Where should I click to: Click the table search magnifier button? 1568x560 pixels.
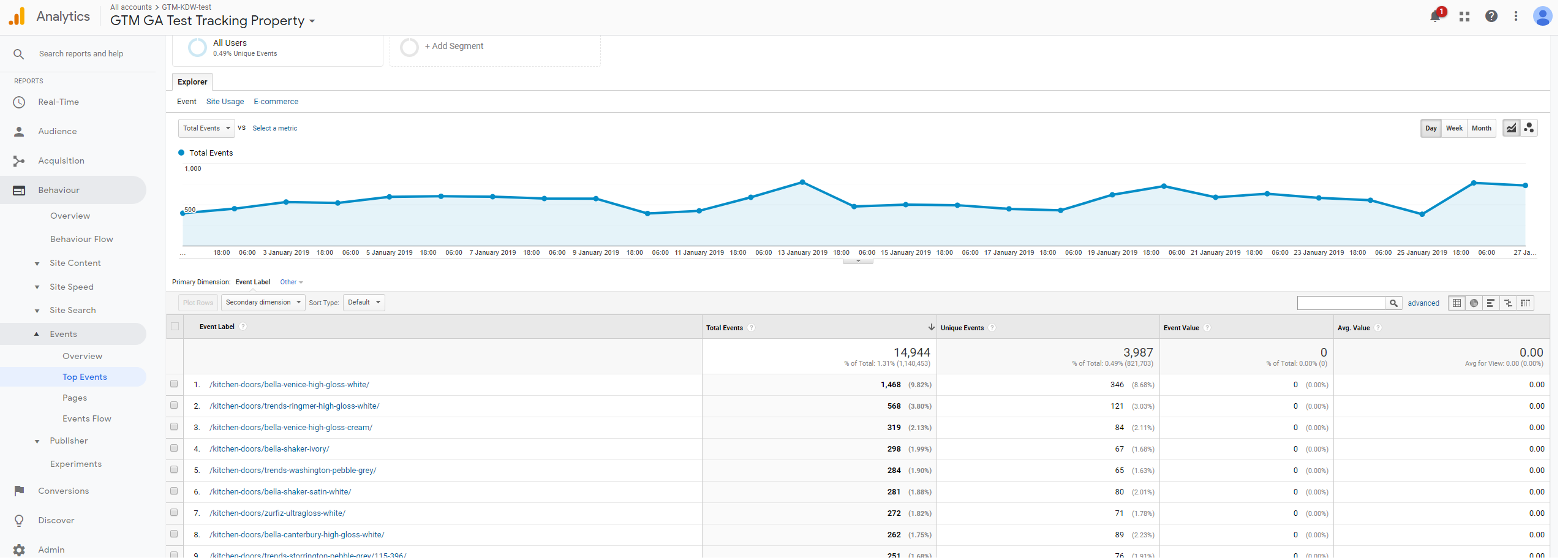[1393, 303]
